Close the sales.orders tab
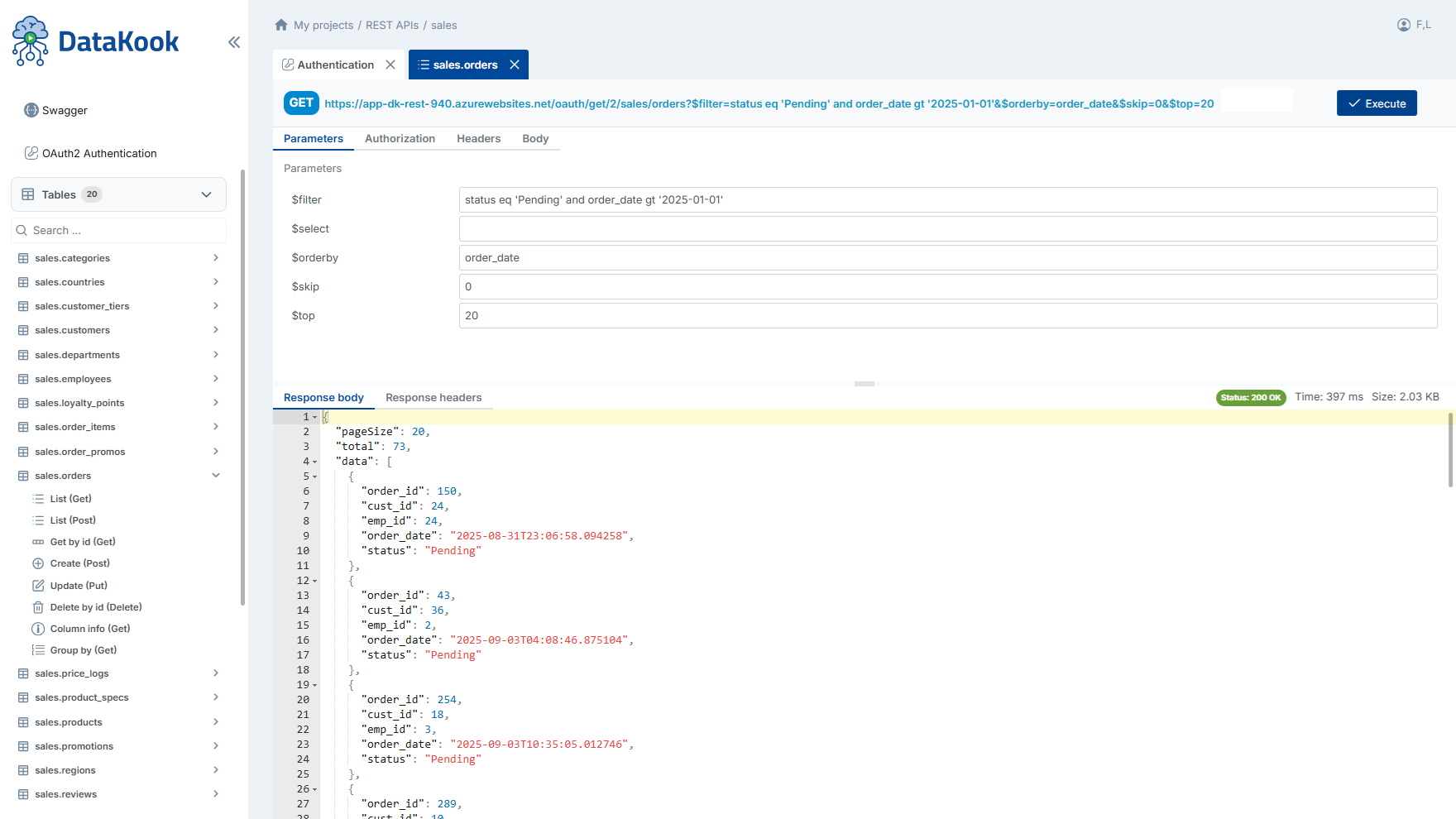This screenshot has width=1456, height=819. [x=515, y=65]
